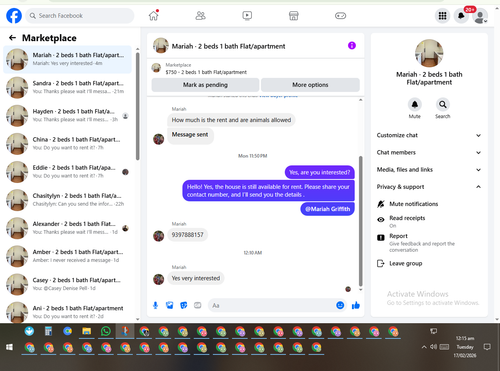Open Sandra conversation in list
The height and width of the screenshot is (371, 500).
tap(67, 87)
